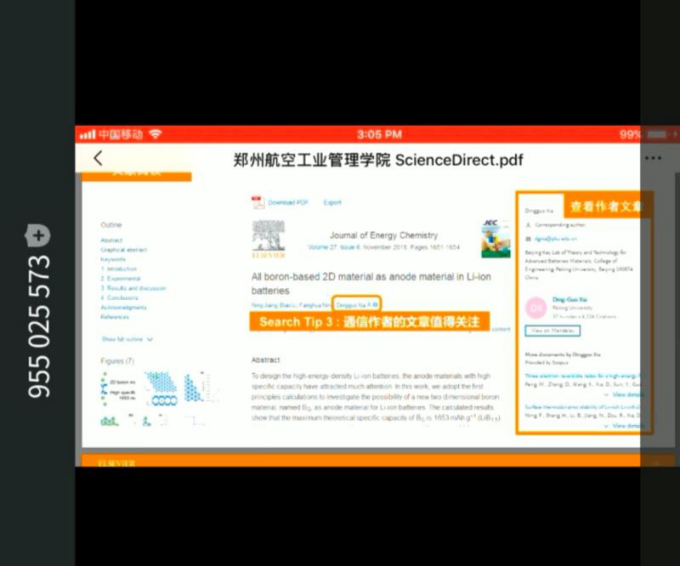
Task: Jump to Abstract in the outline
Action: tap(111, 240)
